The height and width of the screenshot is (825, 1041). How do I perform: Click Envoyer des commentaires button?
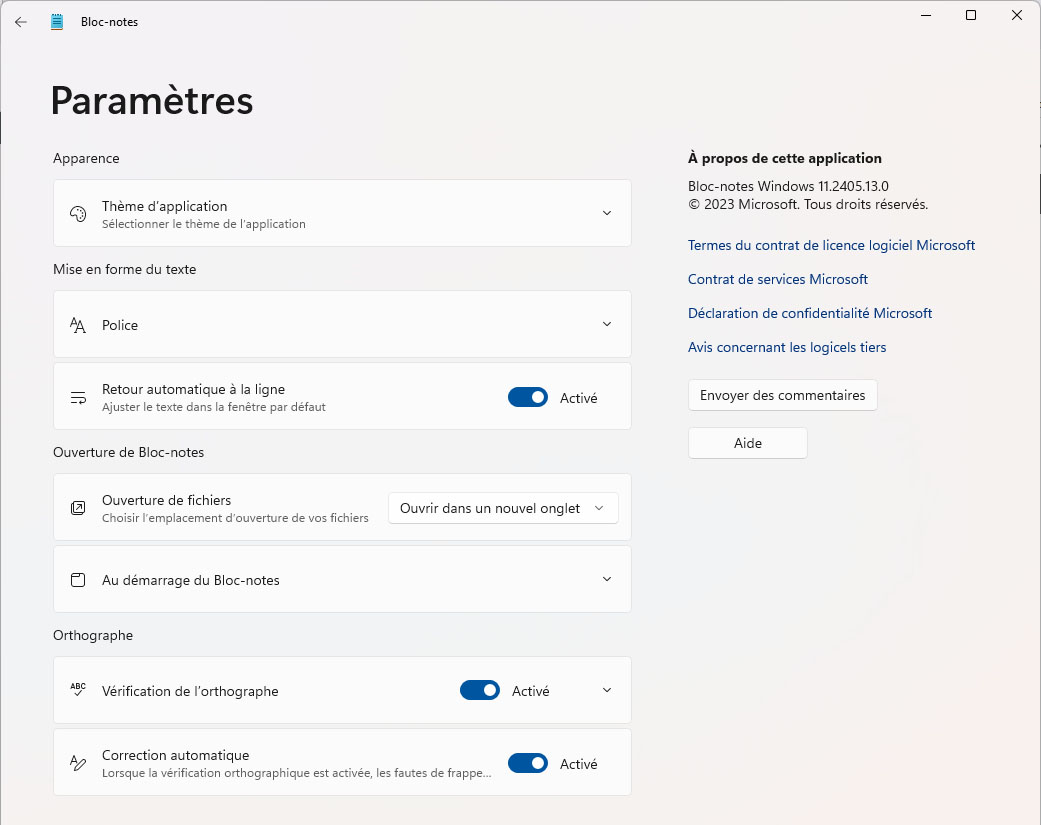(783, 395)
